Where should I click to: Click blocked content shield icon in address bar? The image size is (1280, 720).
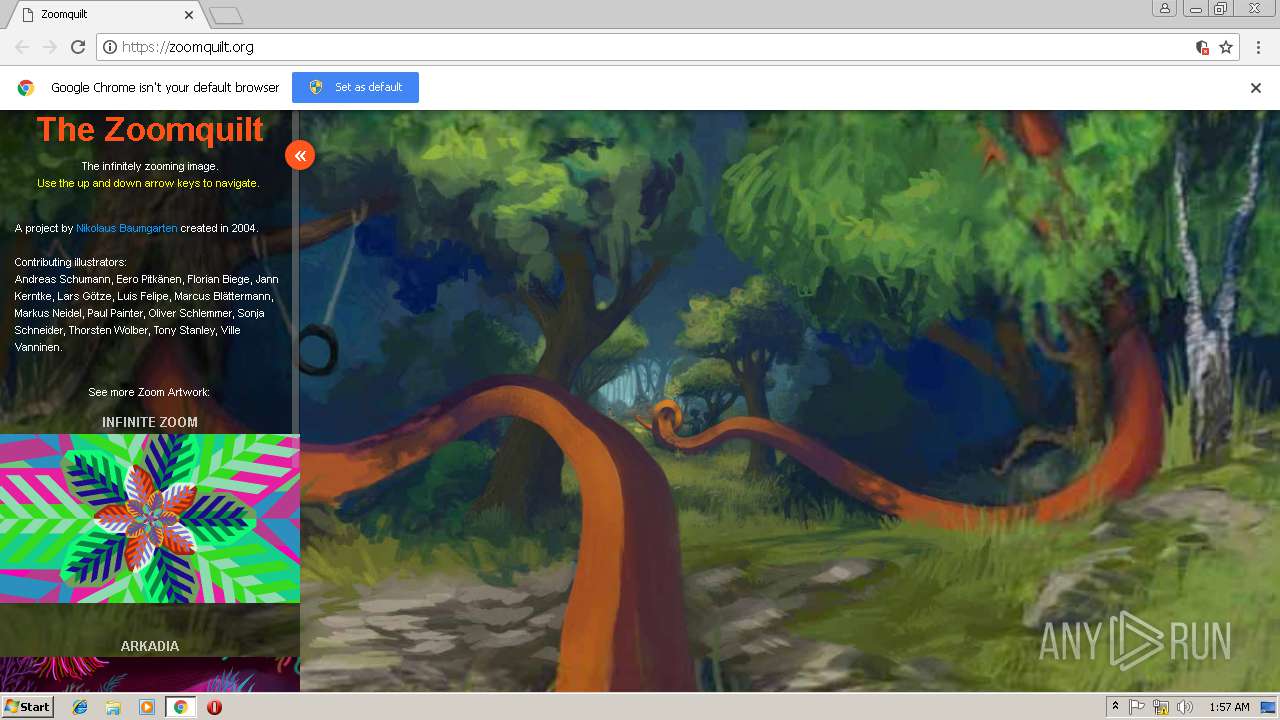(x=1202, y=47)
